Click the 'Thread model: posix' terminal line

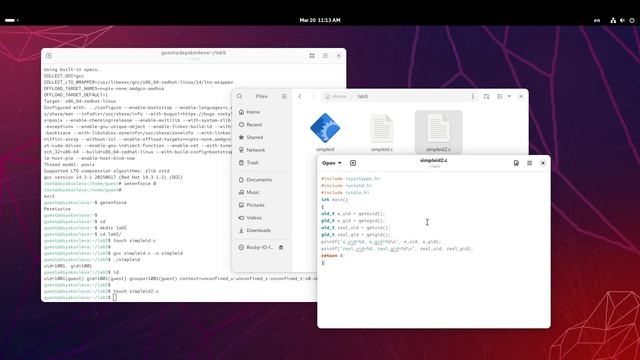point(69,164)
